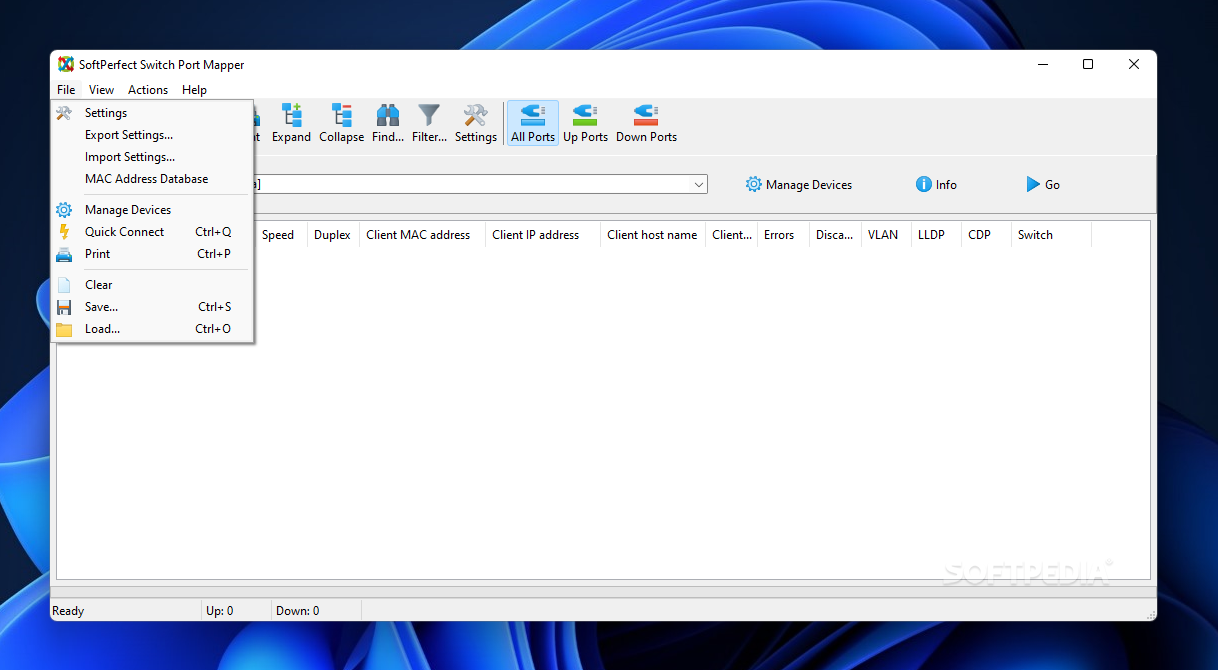Click the Switch column header
Screen dimensions: 1218x670
click(x=1051, y=235)
